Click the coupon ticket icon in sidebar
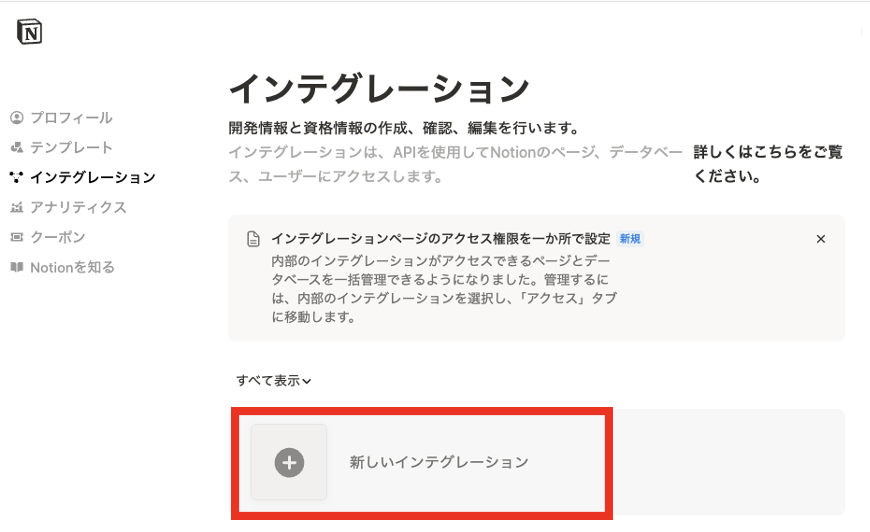Image resolution: width=870 pixels, height=532 pixels. 16,238
